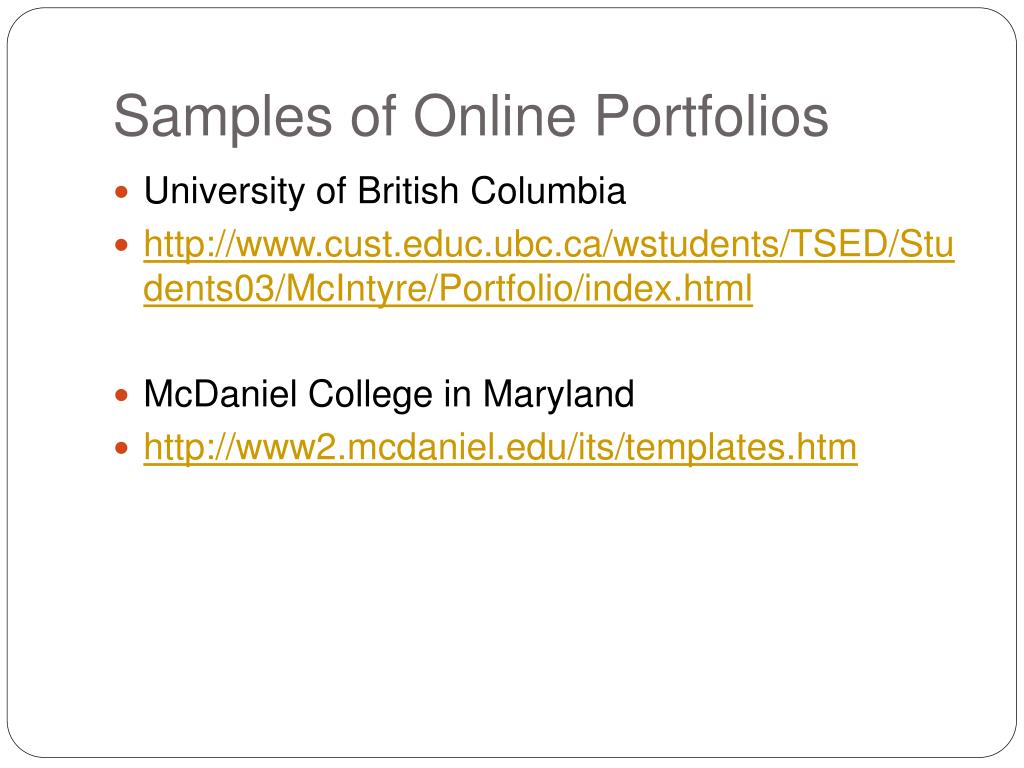Open the cust.educ.ubc.ca portfolio link
The height and width of the screenshot is (768, 1024).
[x=549, y=266]
